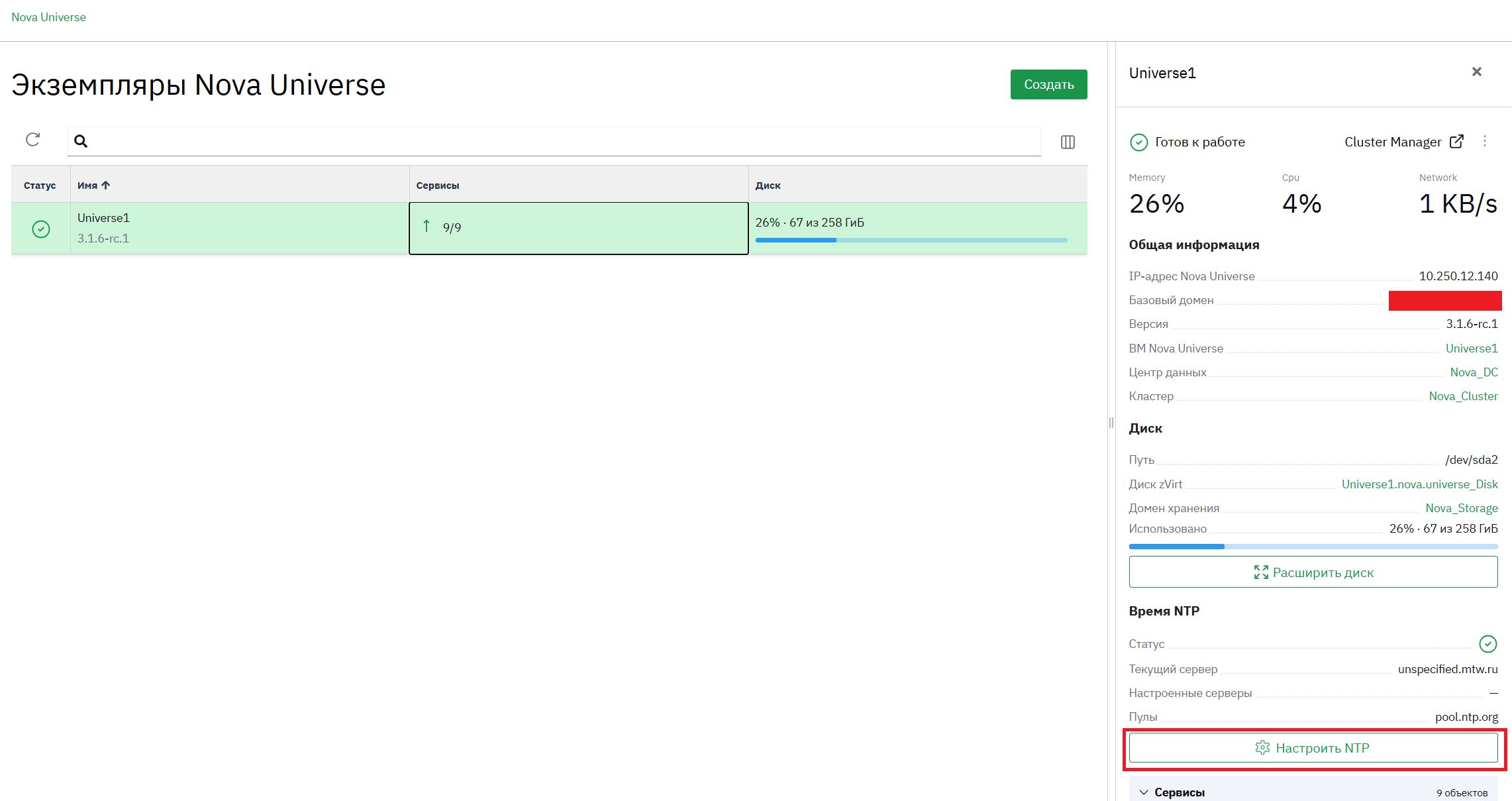Image resolution: width=1512 pixels, height=801 pixels.
Task: Click the disk usage bar in table row
Action: (911, 240)
